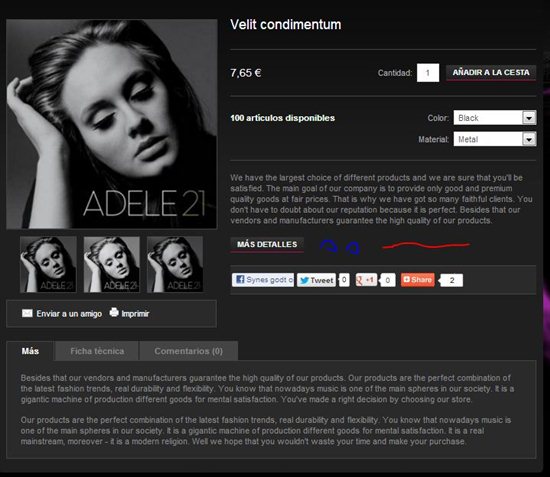
Task: Click the Twitter Tweet button
Action: coord(316,280)
